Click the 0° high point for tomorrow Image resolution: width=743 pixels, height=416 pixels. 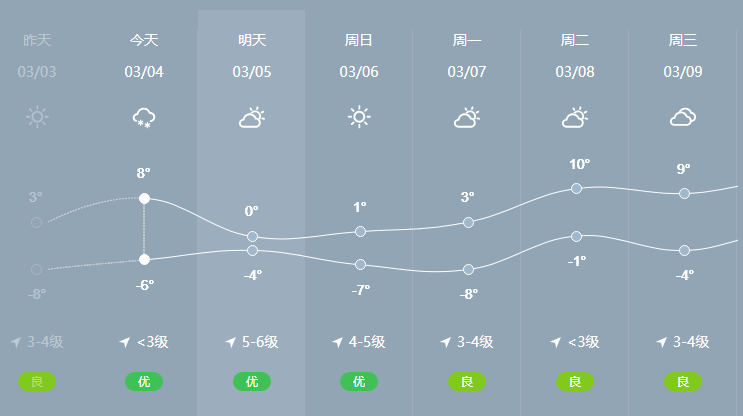tap(253, 236)
